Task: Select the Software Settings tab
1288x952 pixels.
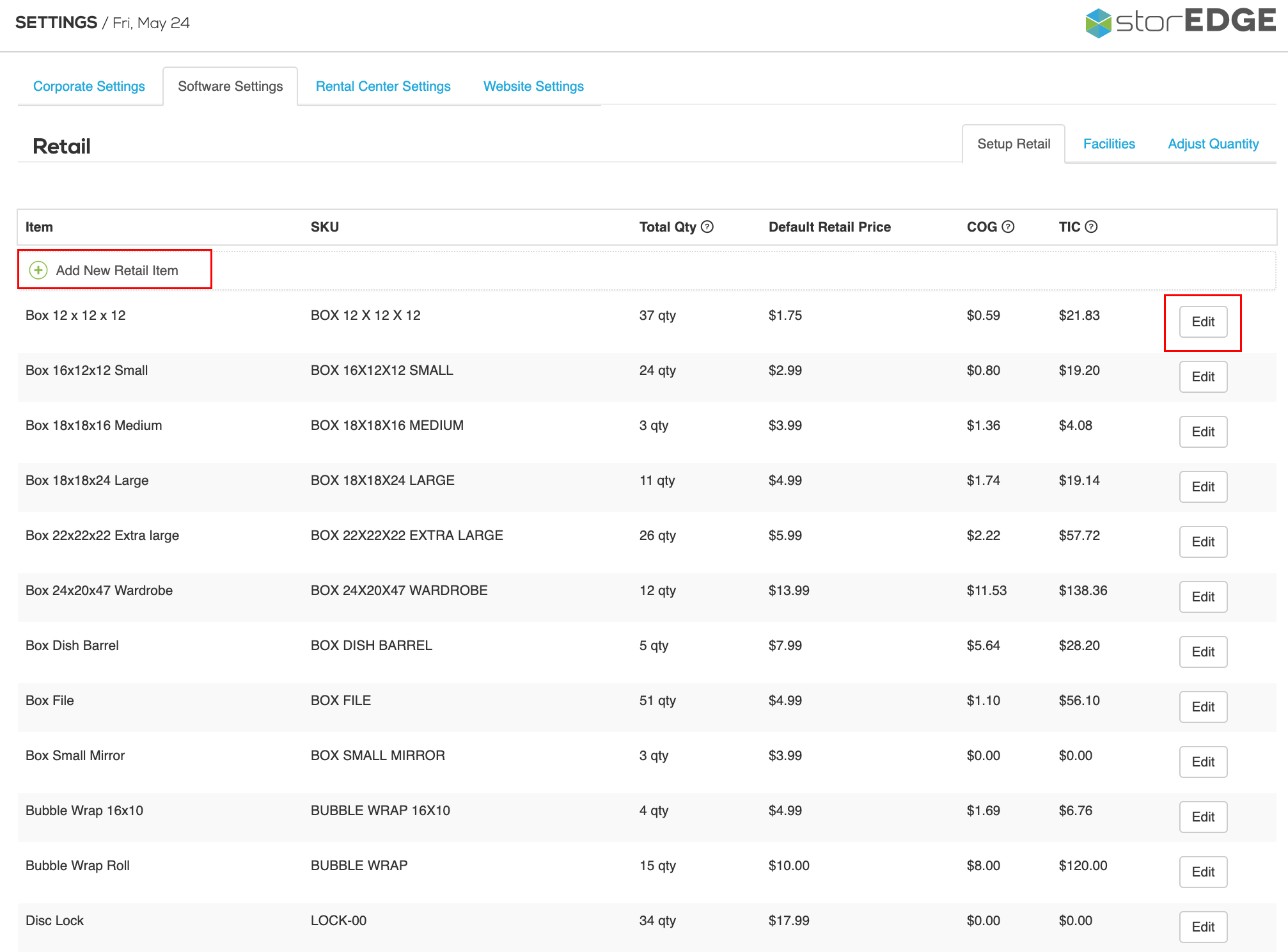Action: 230,86
